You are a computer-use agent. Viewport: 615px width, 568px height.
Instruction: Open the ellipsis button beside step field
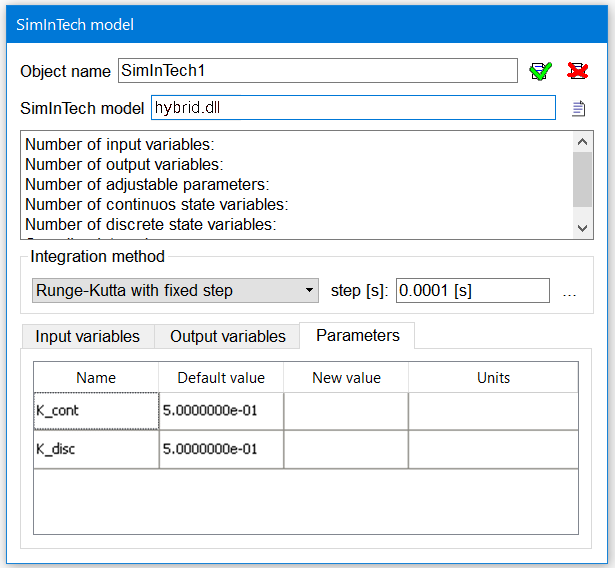[x=569, y=293]
